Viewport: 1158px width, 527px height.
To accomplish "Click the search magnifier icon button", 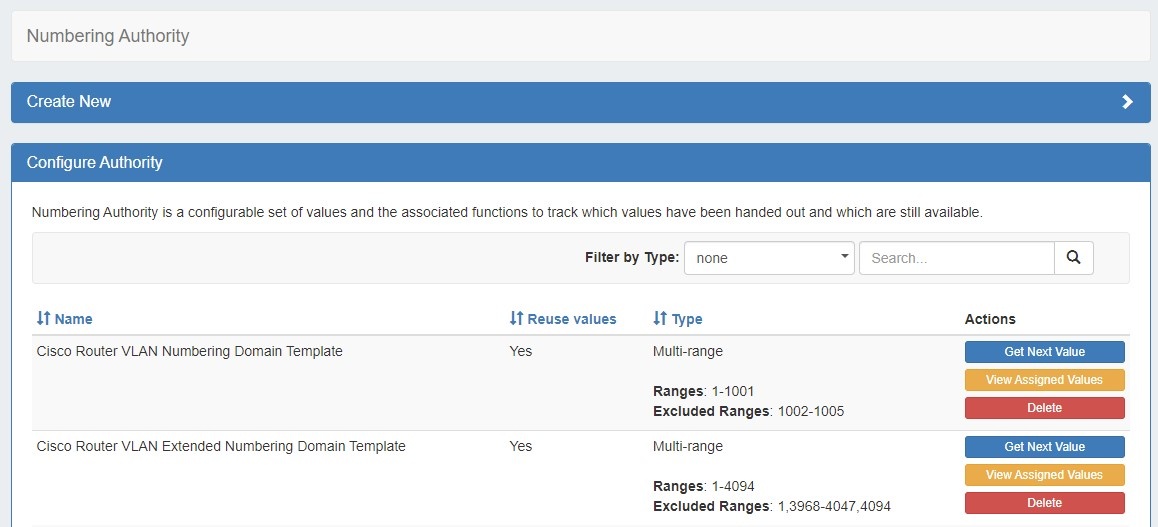I will (1073, 258).
